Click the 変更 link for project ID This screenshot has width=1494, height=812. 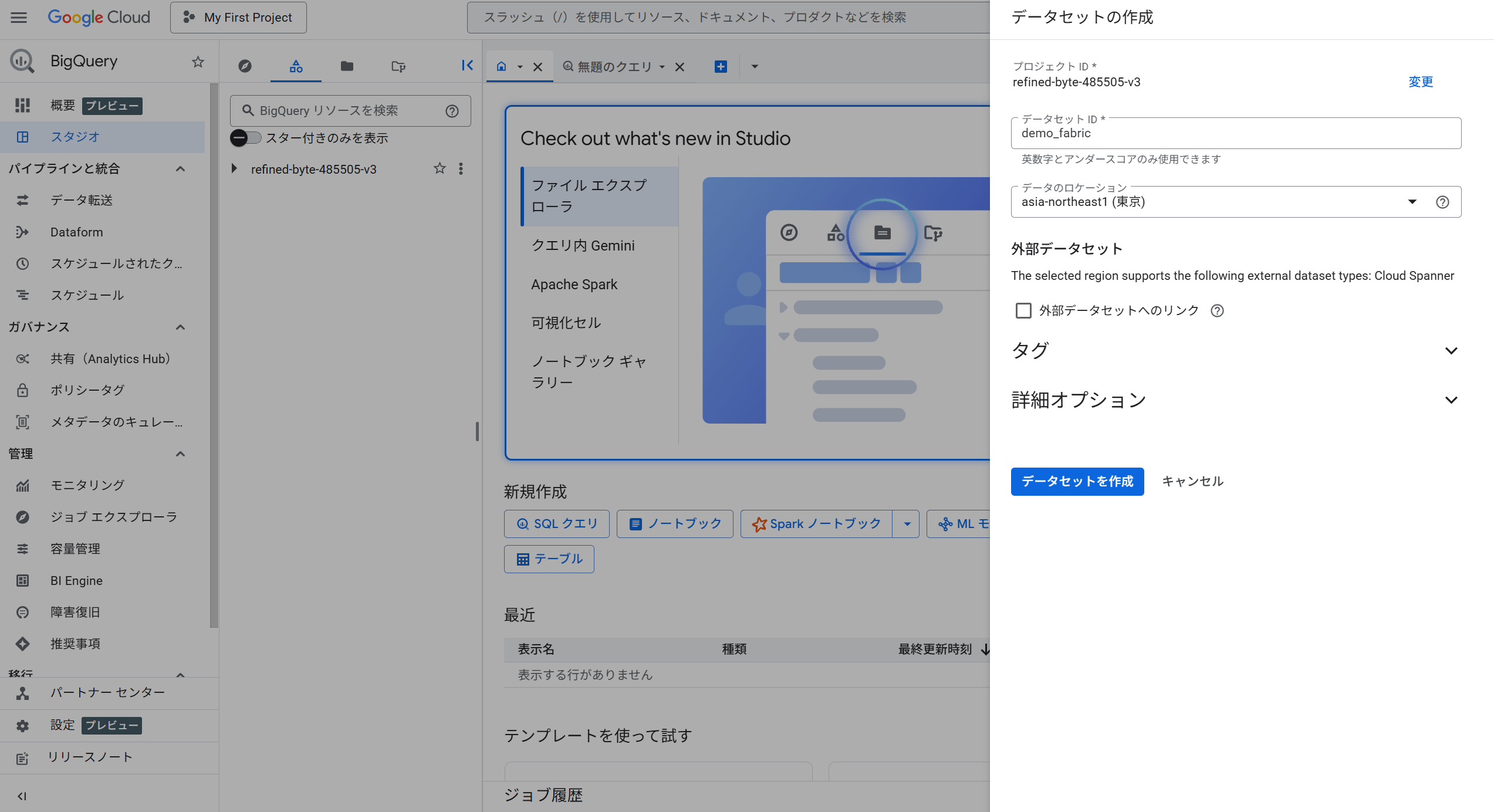pos(1420,82)
